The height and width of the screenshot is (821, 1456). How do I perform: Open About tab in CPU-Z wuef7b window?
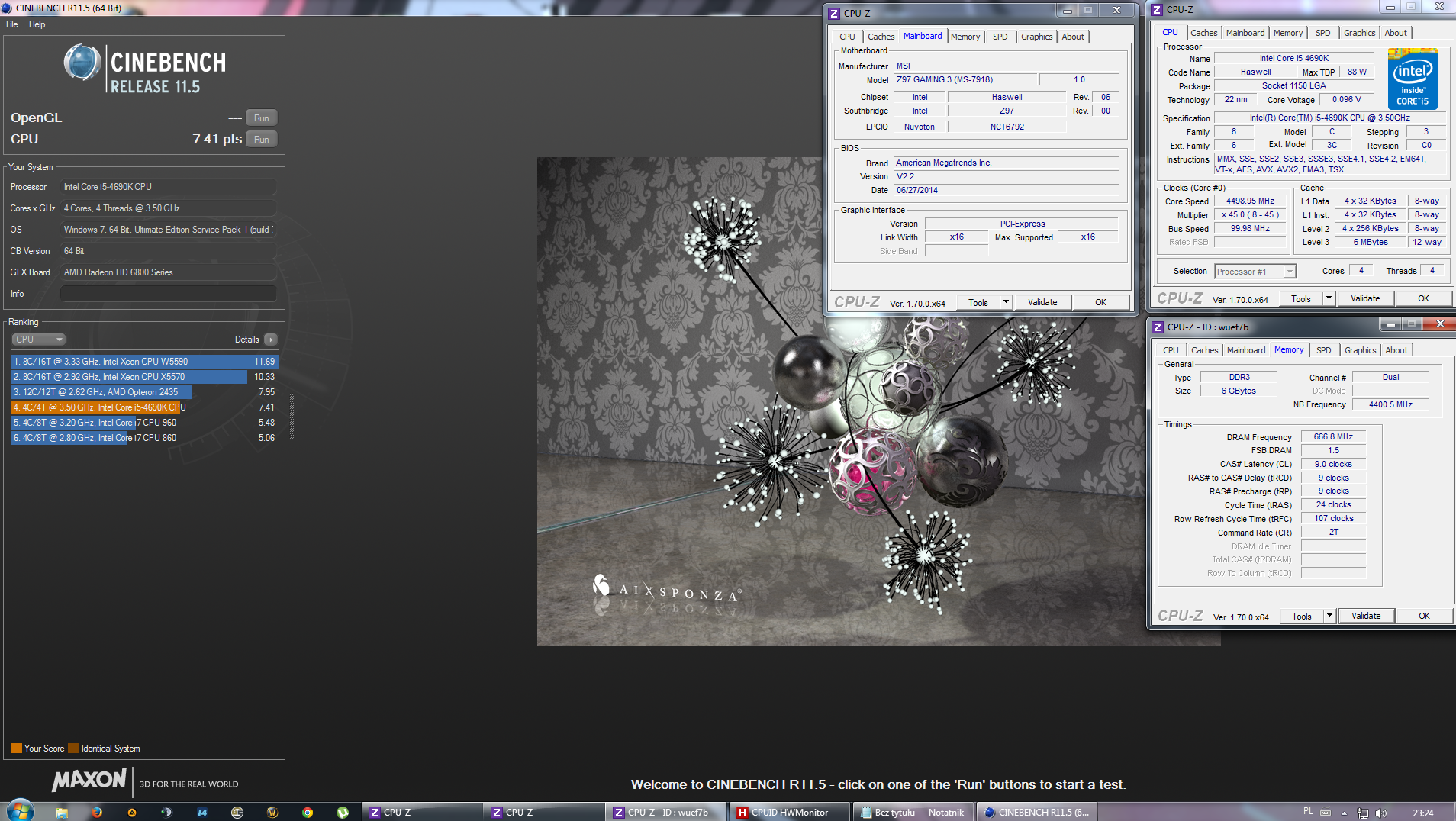pyautogui.click(x=1396, y=350)
